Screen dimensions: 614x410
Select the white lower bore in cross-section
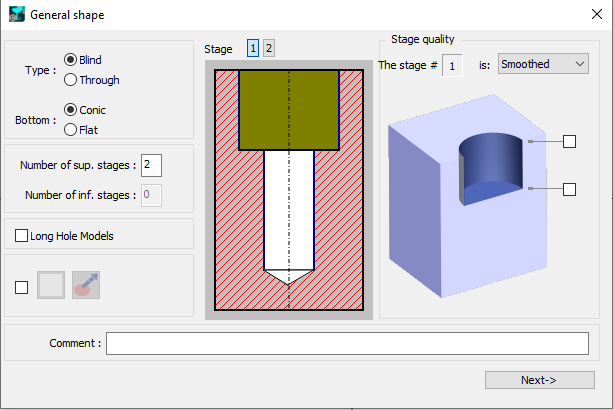coord(288,205)
